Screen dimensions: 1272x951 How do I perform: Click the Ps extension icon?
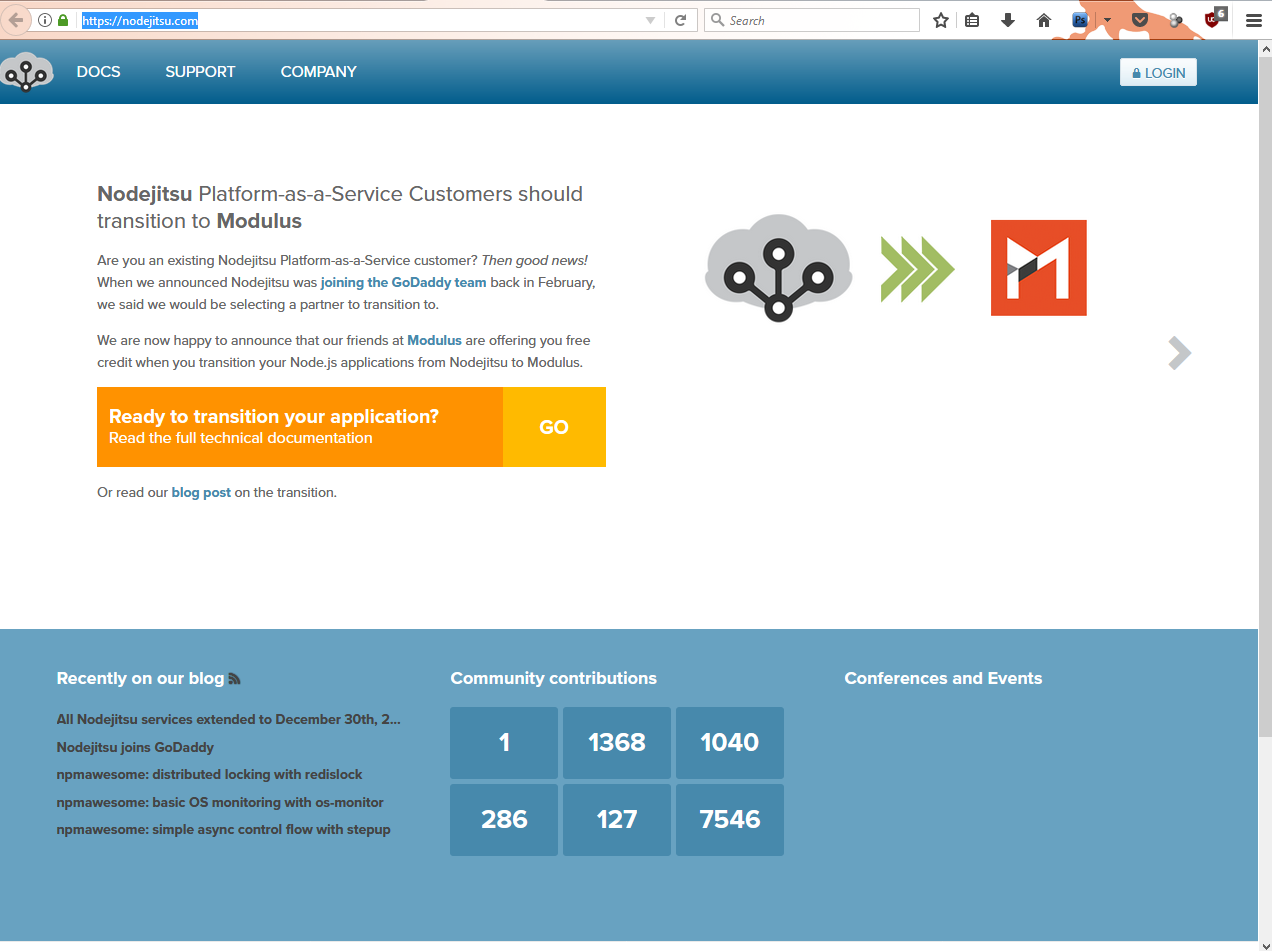pos(1080,20)
